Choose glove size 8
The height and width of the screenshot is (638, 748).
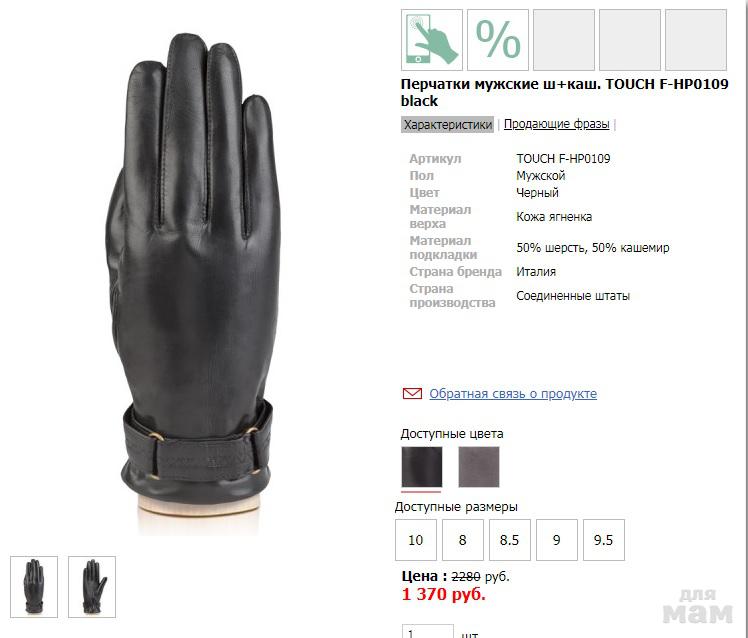tap(463, 540)
